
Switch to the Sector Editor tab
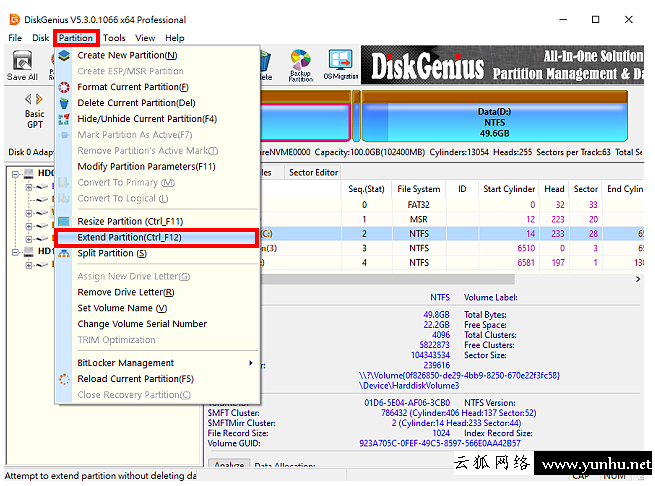pos(313,173)
